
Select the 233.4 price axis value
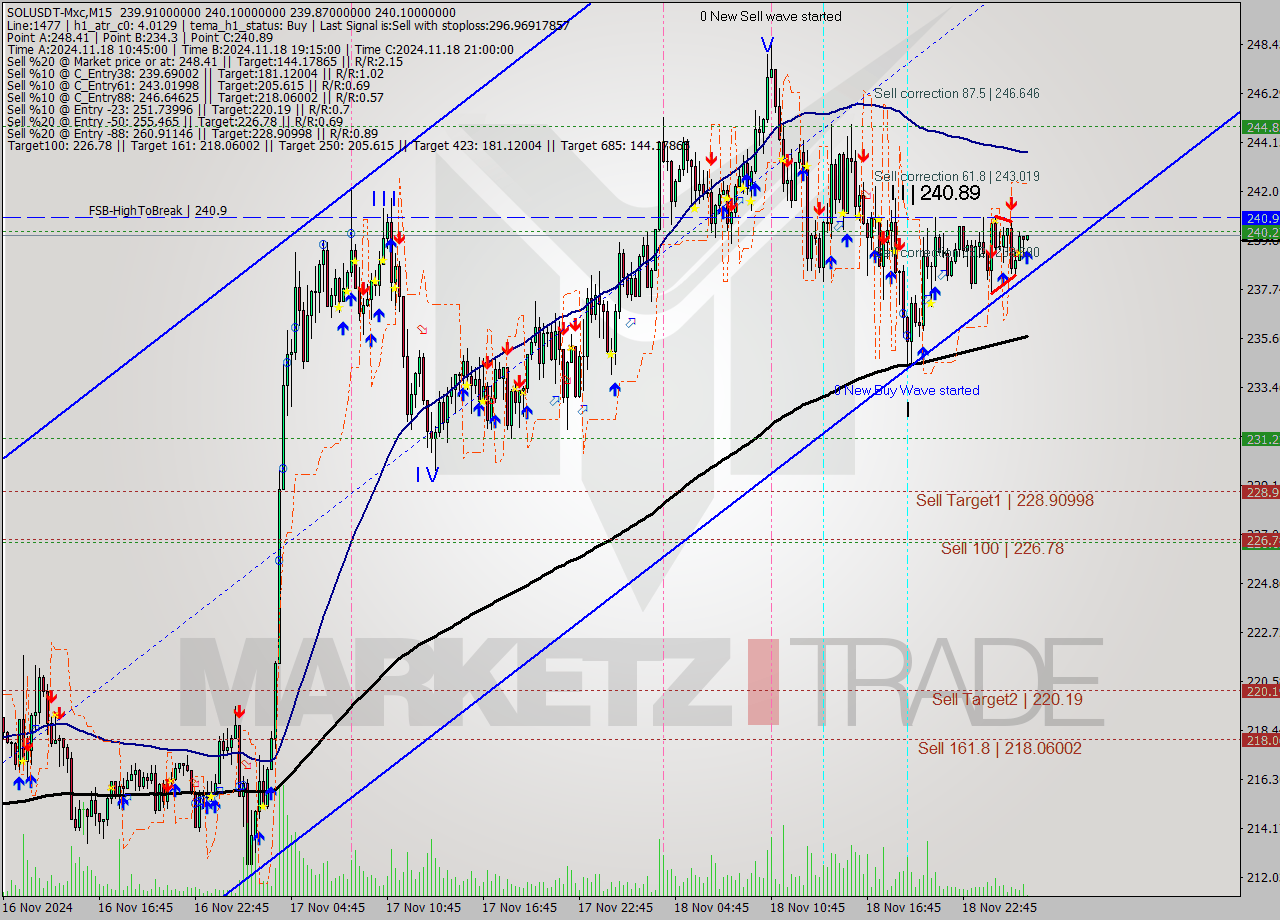(1262, 387)
